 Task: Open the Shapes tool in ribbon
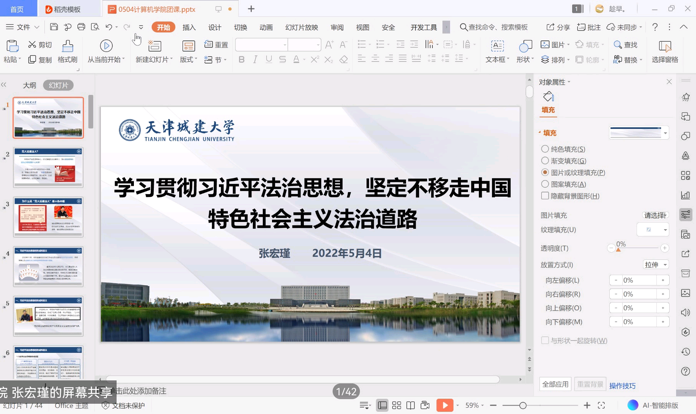(x=525, y=51)
